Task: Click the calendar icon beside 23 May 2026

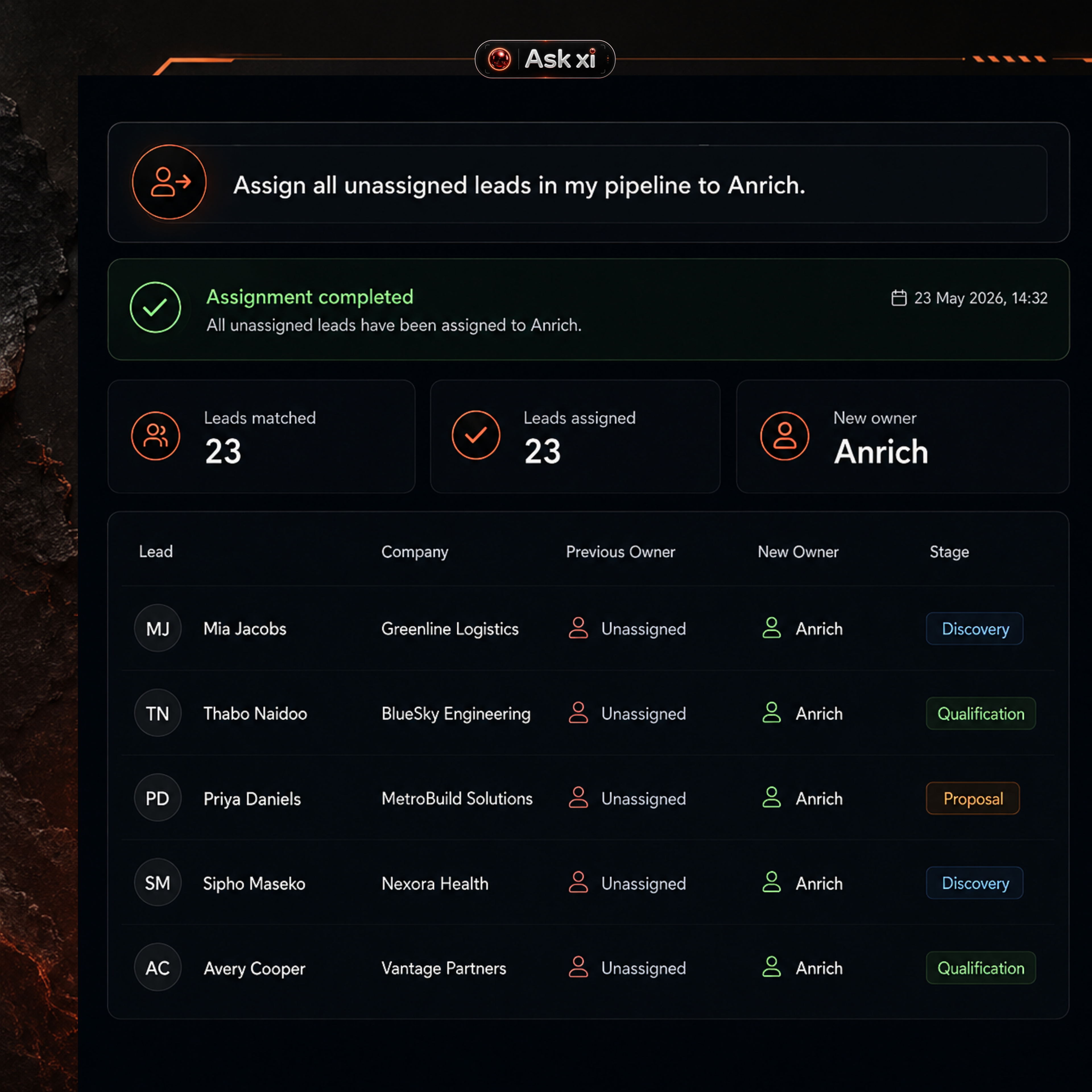Action: tap(899, 298)
